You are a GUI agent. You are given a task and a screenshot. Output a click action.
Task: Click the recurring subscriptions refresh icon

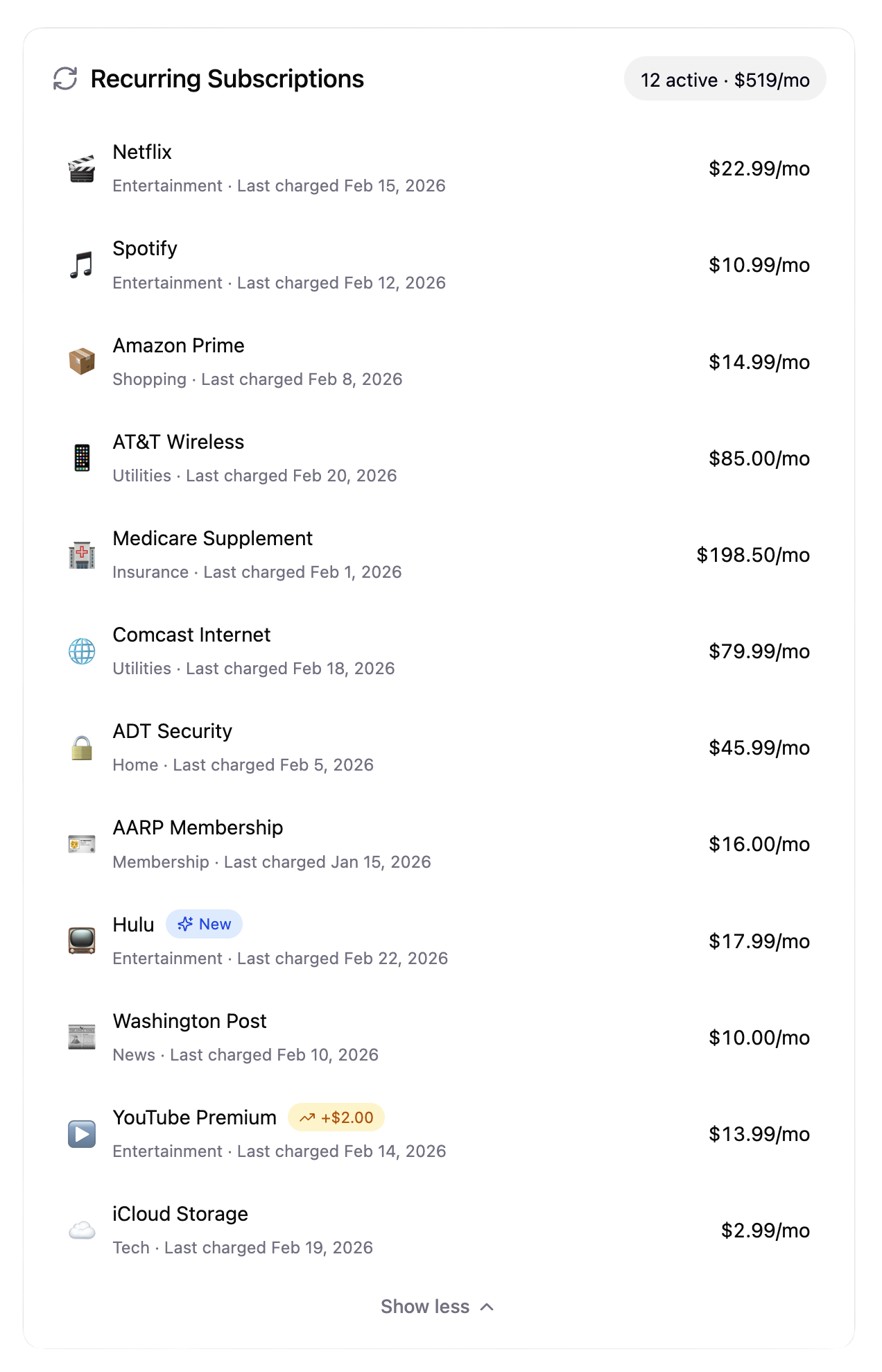point(64,78)
